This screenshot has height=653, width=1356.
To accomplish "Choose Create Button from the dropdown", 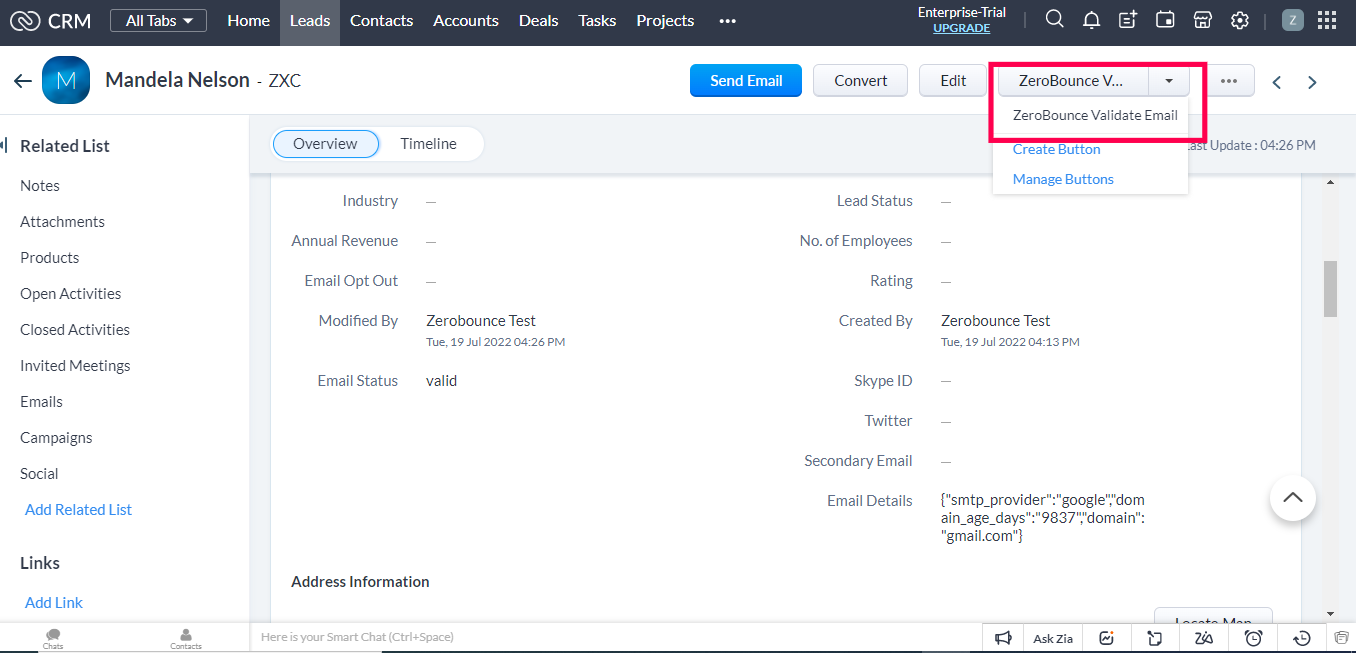I will [x=1057, y=149].
